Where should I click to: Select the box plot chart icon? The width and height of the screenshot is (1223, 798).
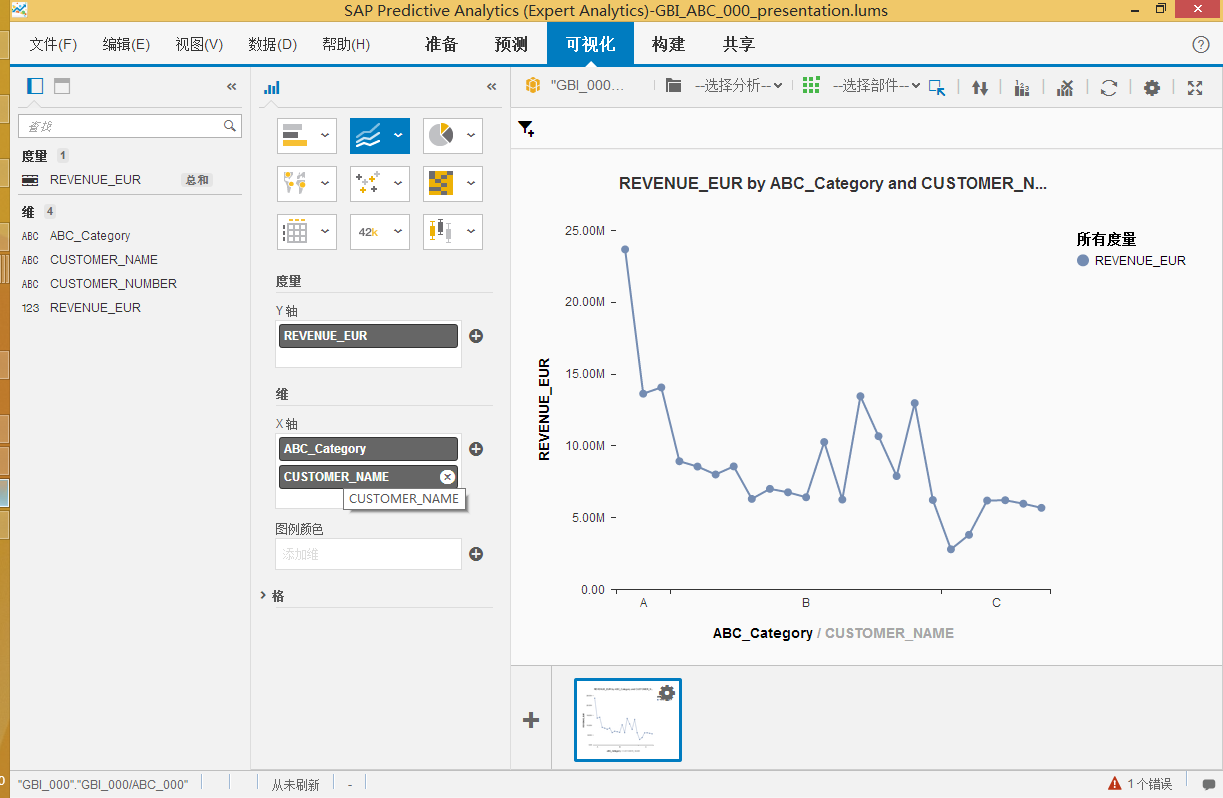point(440,231)
